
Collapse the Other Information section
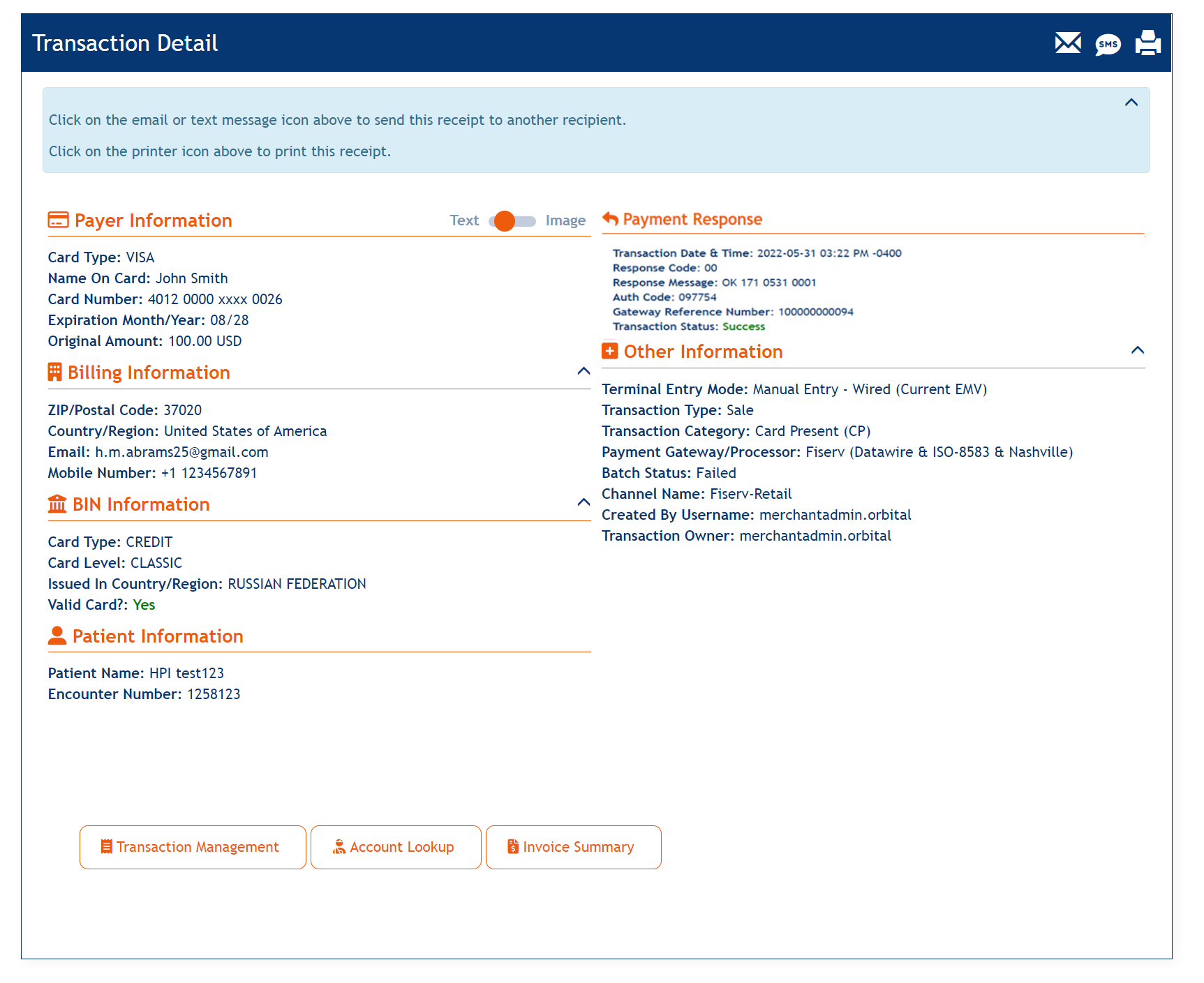pos(1137,350)
